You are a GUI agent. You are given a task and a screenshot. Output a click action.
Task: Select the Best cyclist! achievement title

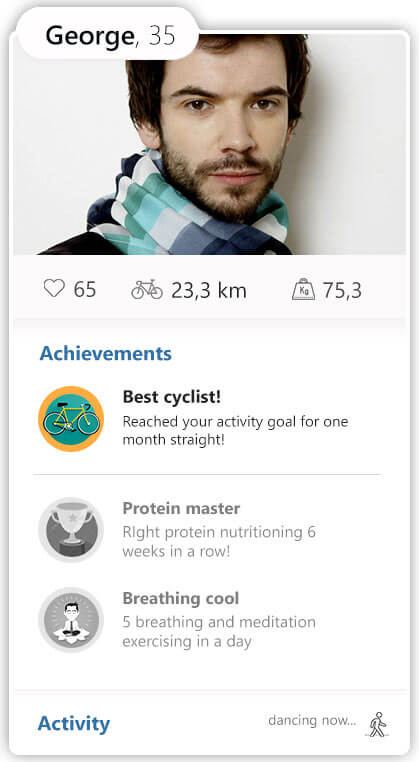172,397
